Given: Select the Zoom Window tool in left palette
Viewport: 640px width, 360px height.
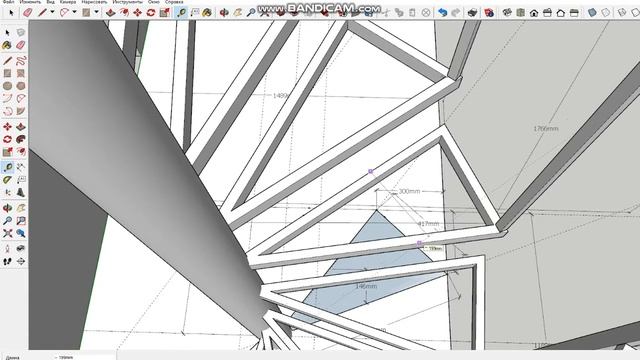Looking at the screenshot, I should click(20, 220).
